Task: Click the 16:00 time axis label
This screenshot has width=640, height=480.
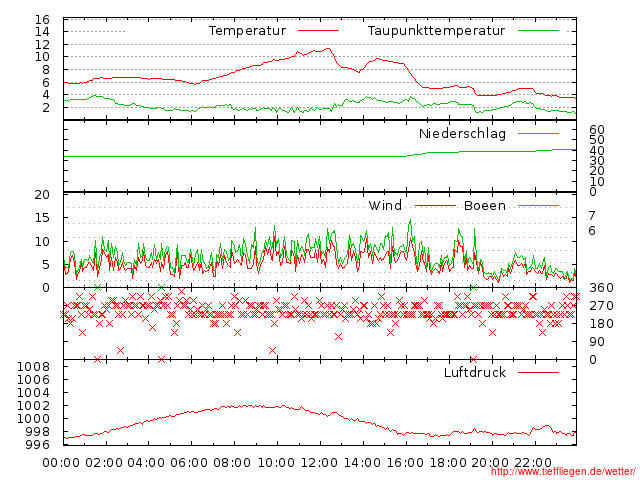Action: pos(405,462)
